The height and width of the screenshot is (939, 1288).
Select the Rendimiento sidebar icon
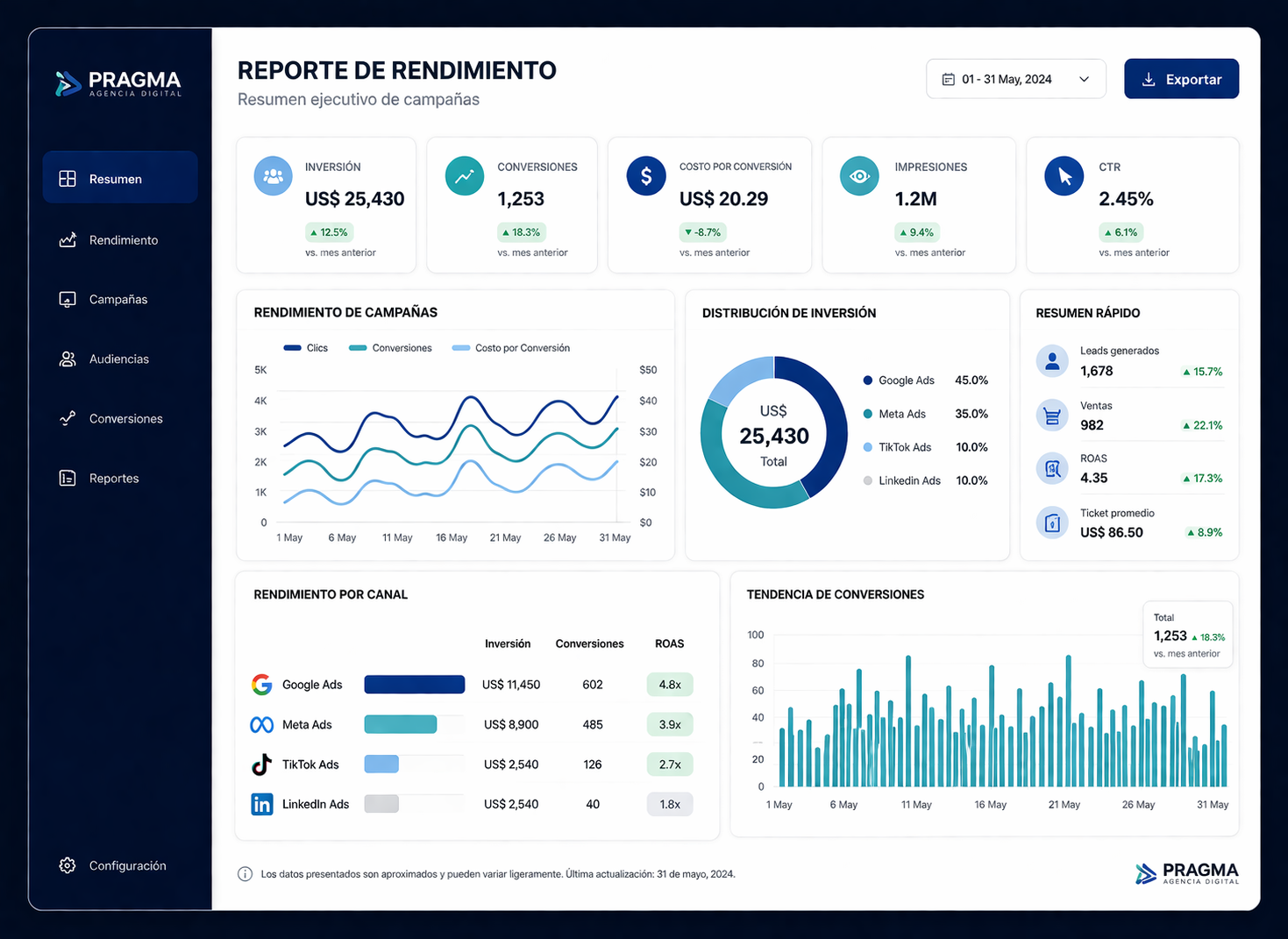[67, 239]
